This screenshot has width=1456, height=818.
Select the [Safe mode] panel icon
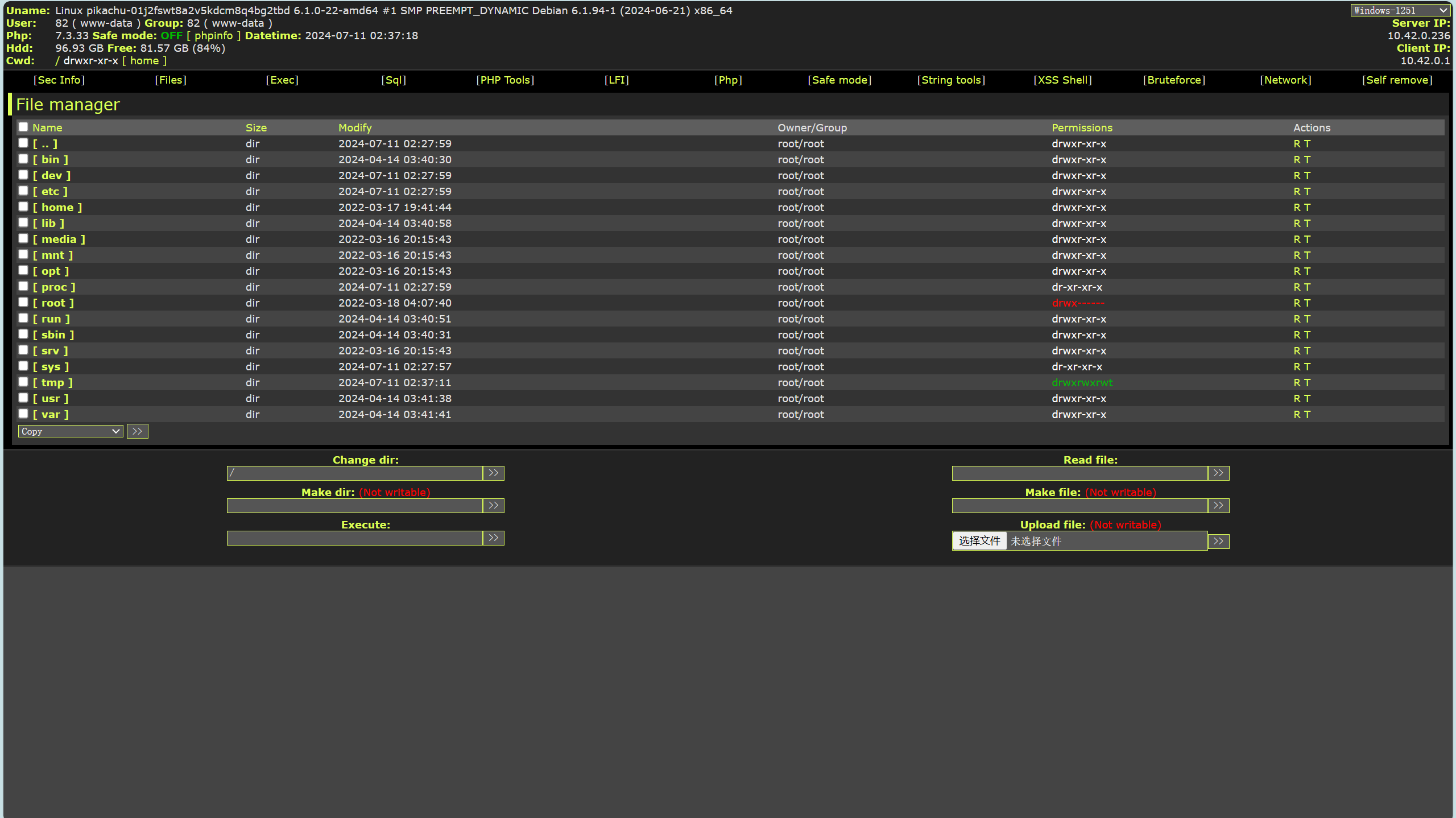839,79
